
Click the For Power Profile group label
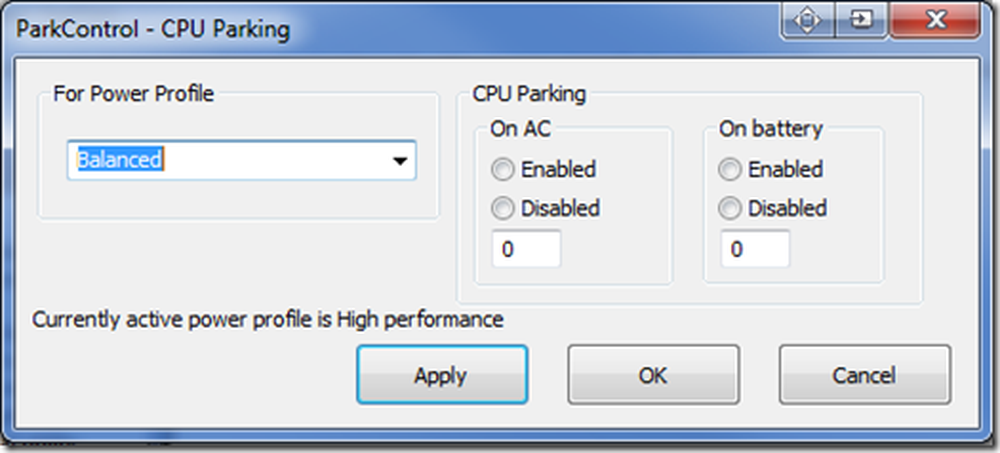(133, 94)
